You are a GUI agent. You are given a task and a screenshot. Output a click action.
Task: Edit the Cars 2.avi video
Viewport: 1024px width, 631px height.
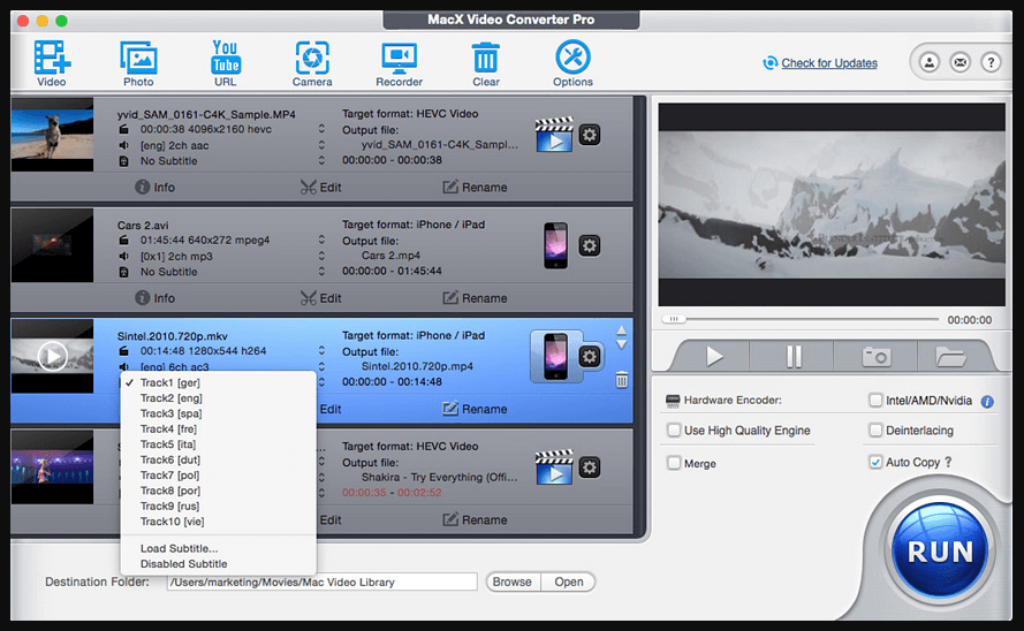[x=321, y=299]
